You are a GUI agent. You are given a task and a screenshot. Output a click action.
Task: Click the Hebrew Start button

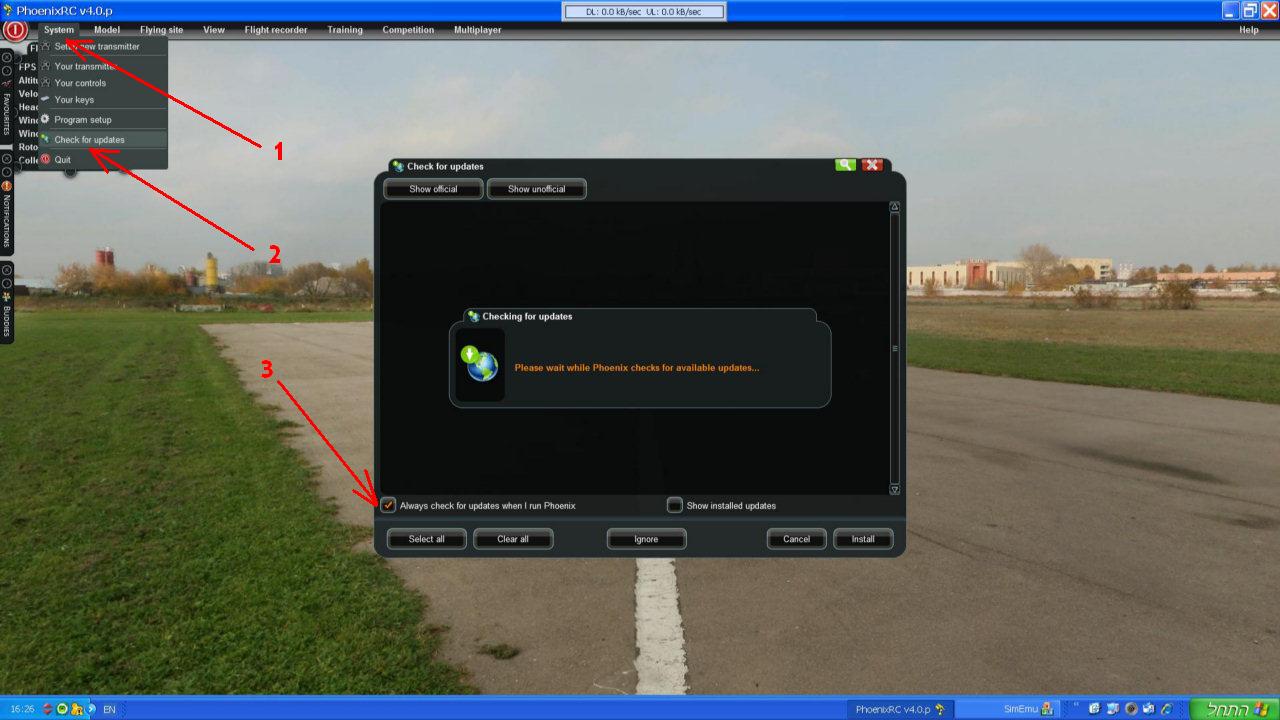pos(1236,709)
